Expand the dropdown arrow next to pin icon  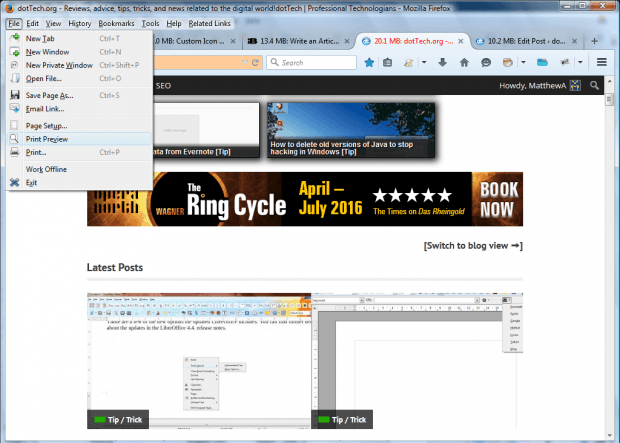point(580,62)
